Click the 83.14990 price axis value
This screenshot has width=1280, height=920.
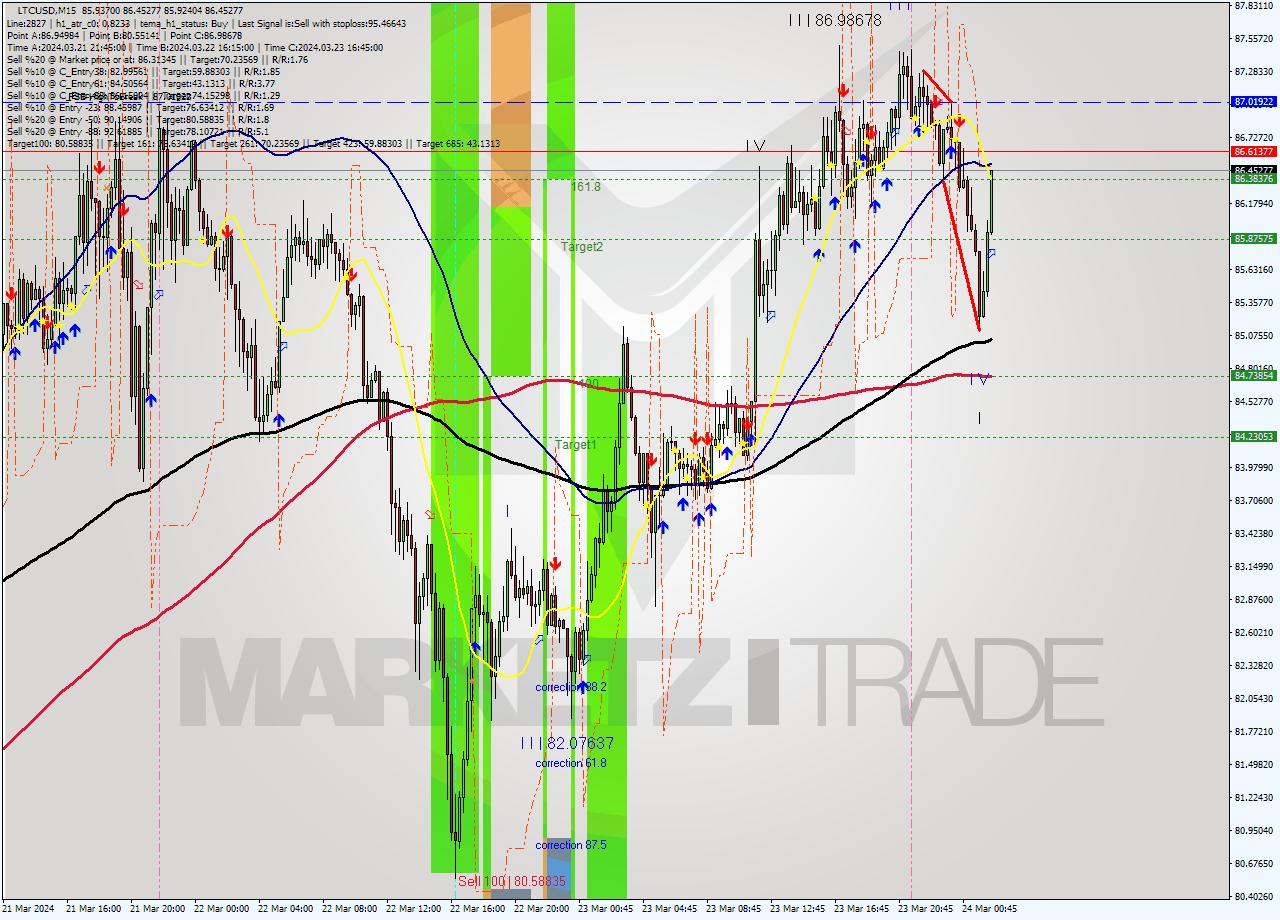coord(1254,567)
